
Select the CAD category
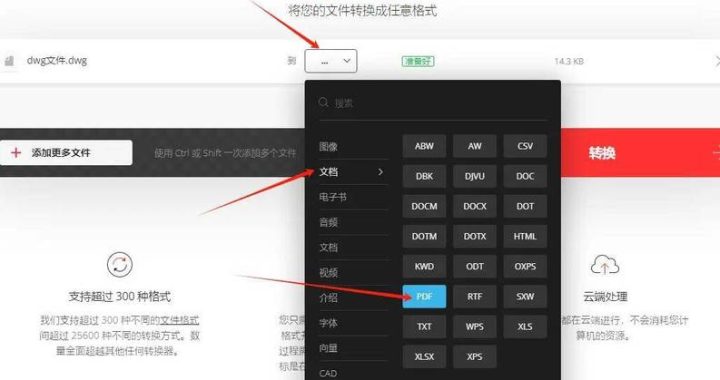click(x=328, y=374)
